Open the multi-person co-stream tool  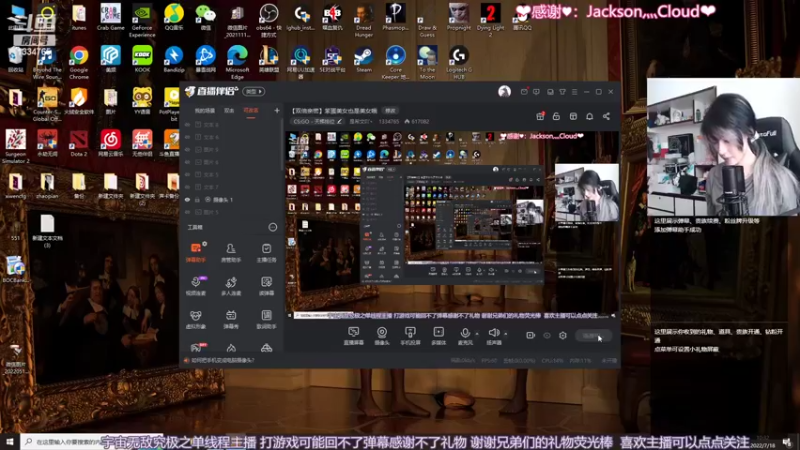pos(231,286)
